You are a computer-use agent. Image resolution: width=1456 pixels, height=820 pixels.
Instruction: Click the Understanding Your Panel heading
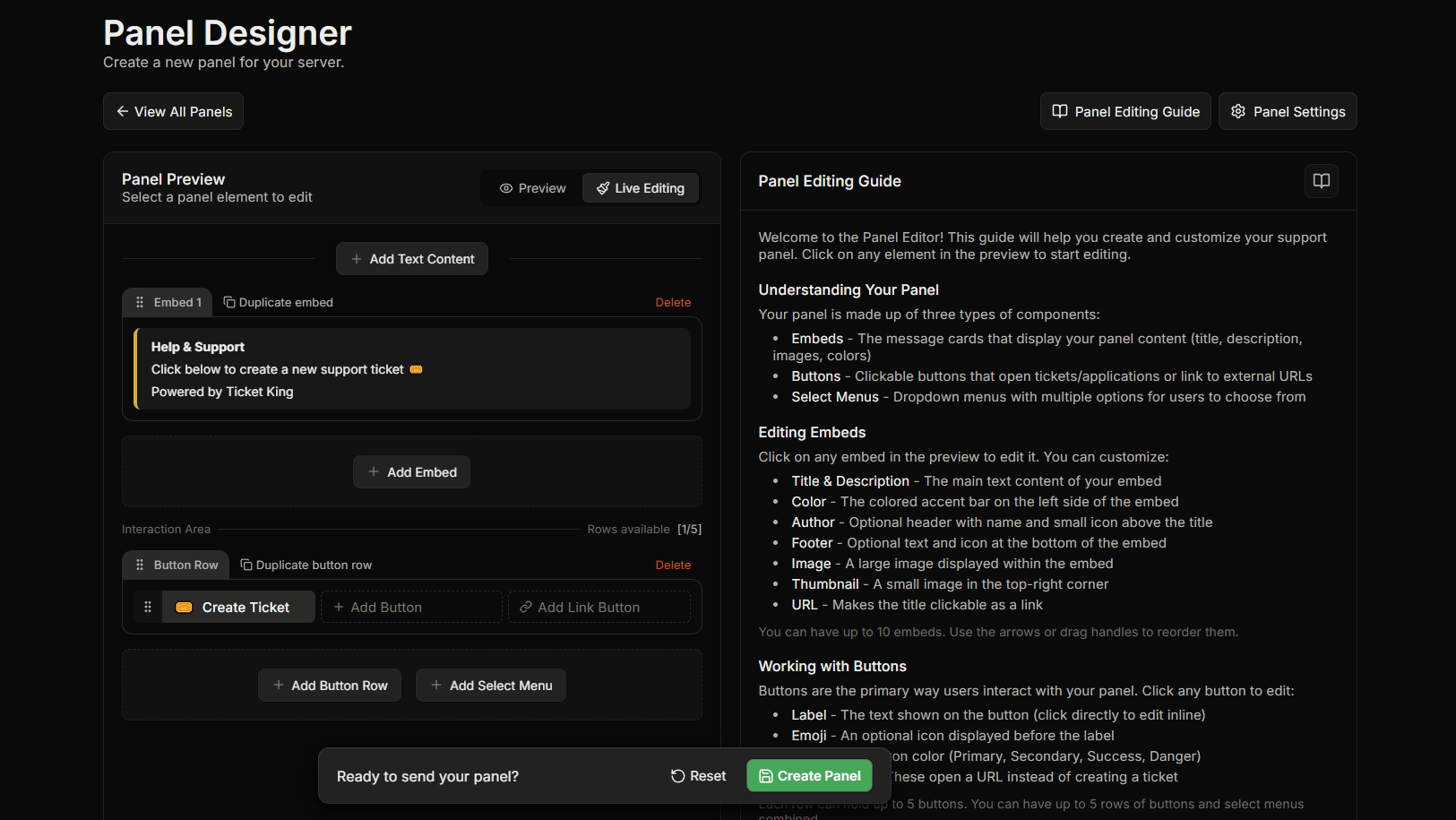coord(849,289)
